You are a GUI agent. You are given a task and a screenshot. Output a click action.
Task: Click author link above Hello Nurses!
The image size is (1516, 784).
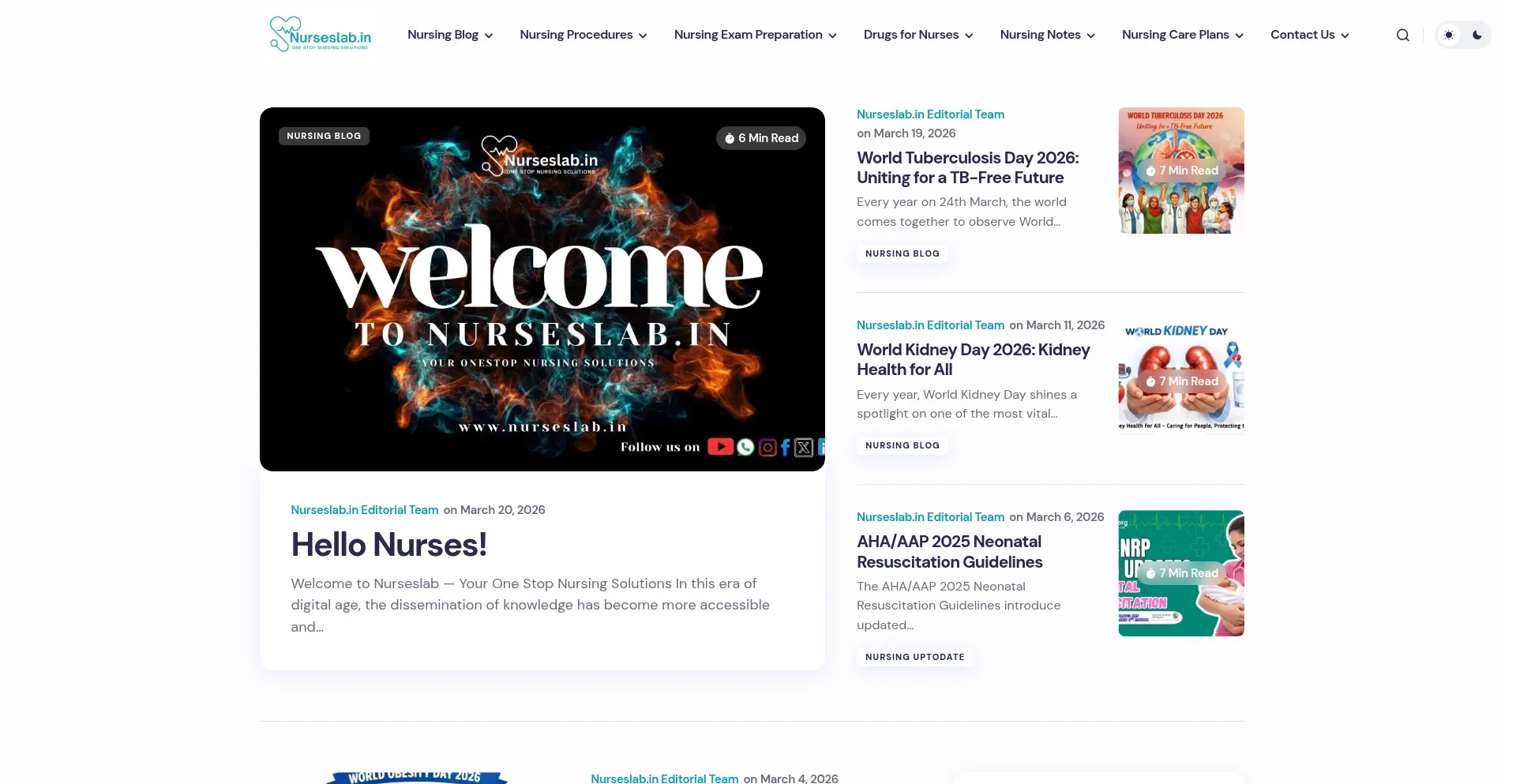point(365,510)
